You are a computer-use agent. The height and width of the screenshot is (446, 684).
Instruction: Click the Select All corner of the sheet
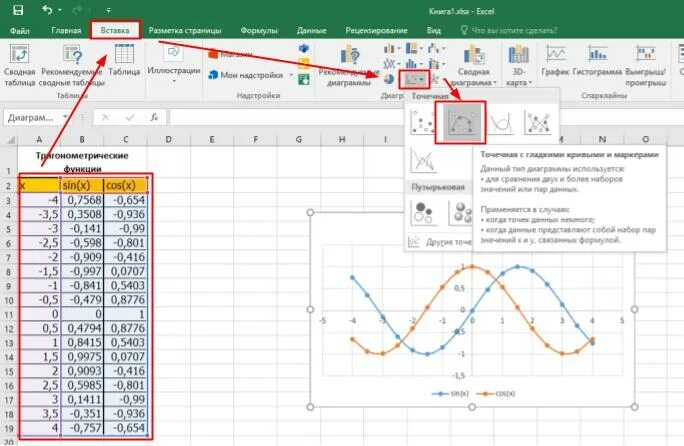coord(10,140)
